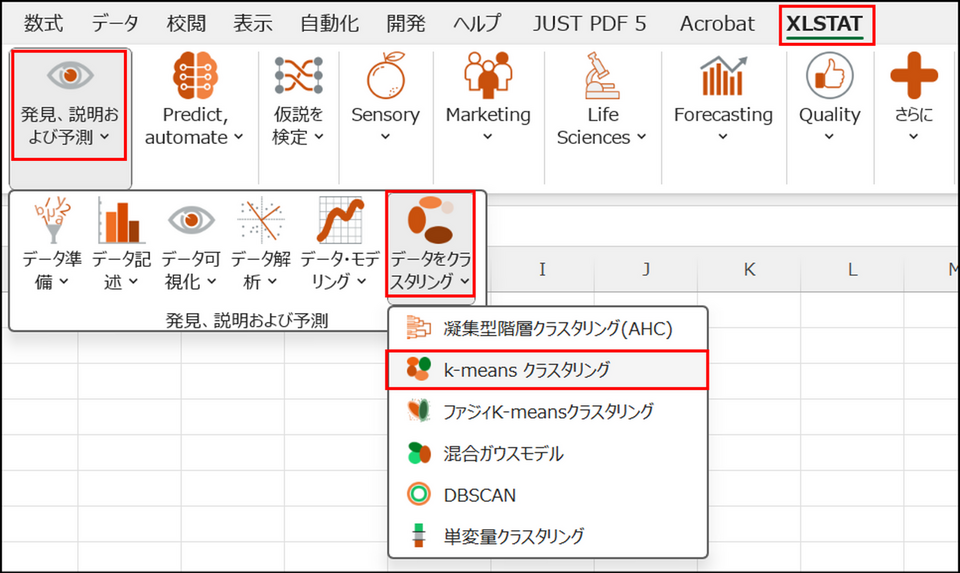Expand the データ準備 chevron

coord(64,282)
